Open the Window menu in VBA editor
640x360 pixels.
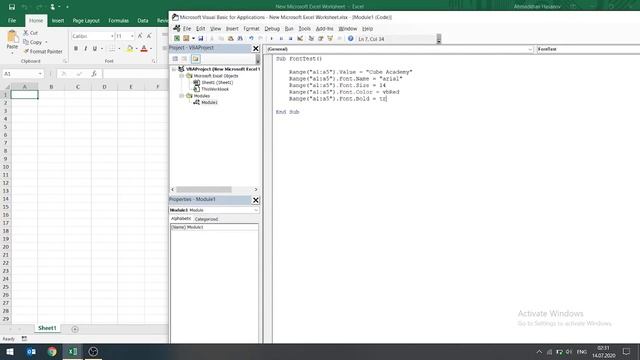pyautogui.click(x=348, y=29)
